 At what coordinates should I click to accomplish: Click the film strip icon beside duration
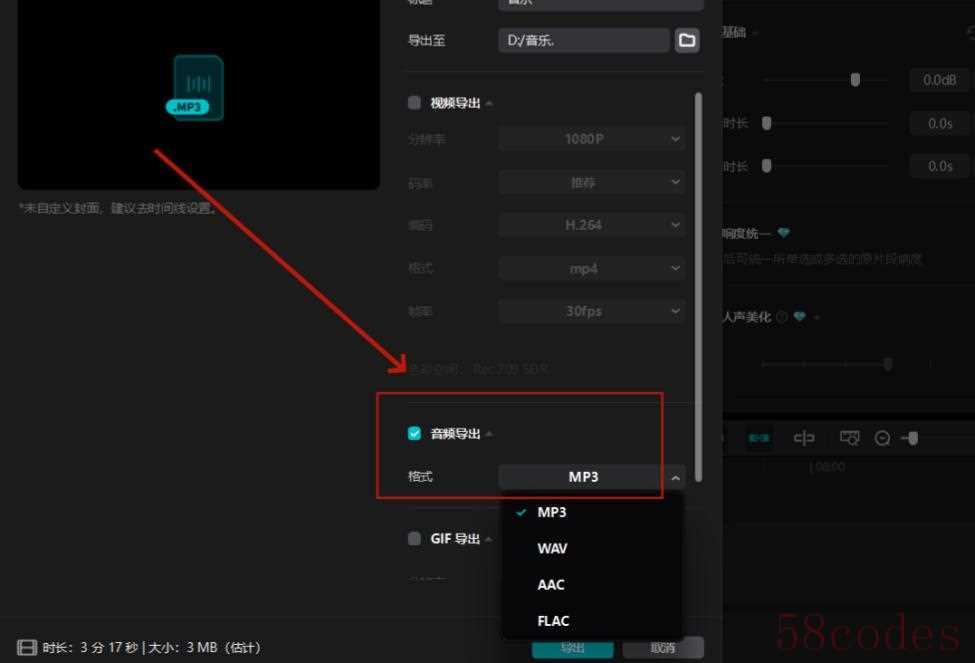click(27, 647)
